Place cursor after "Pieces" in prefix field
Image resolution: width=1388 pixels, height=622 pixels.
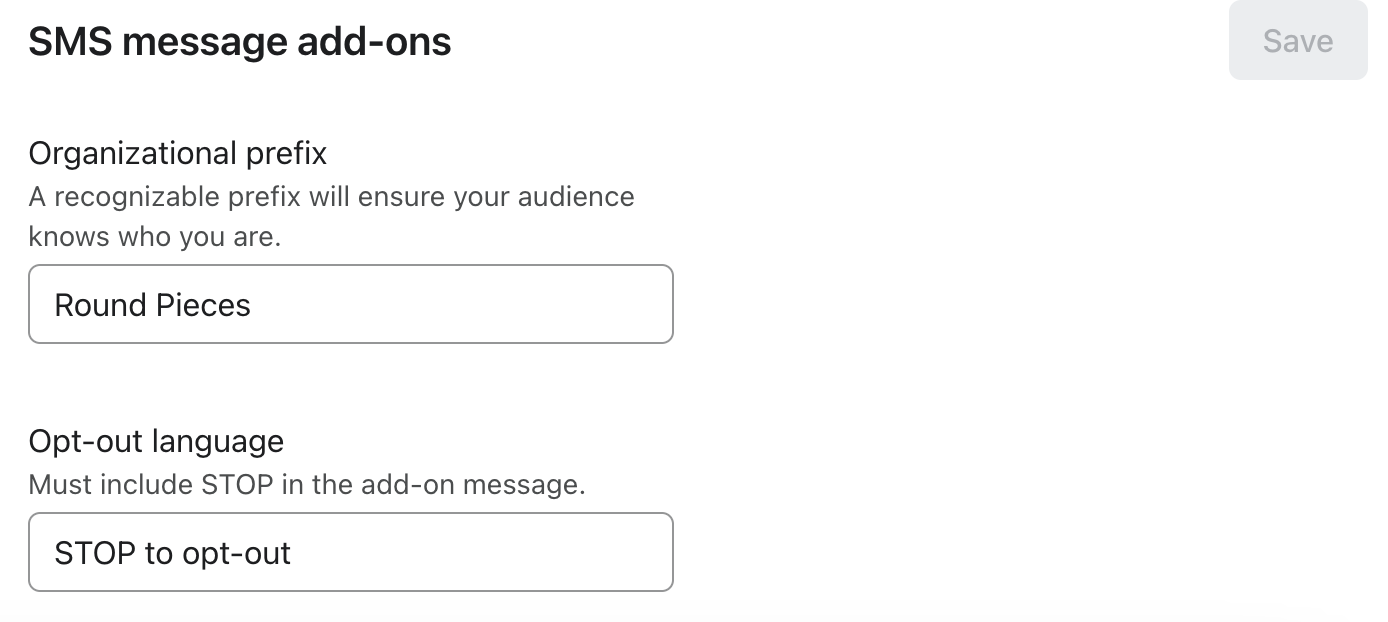(253, 305)
